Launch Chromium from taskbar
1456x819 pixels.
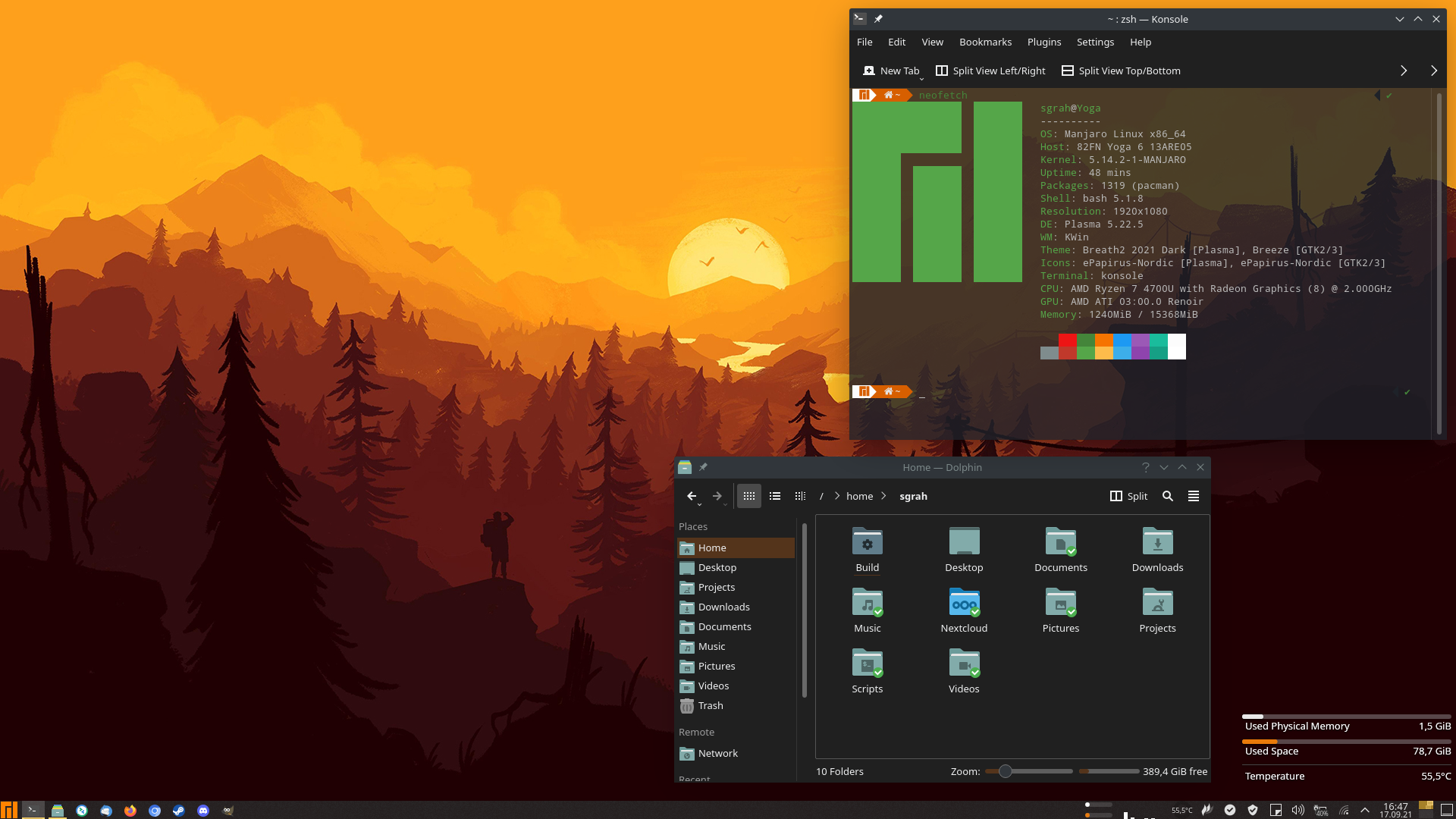click(x=155, y=810)
